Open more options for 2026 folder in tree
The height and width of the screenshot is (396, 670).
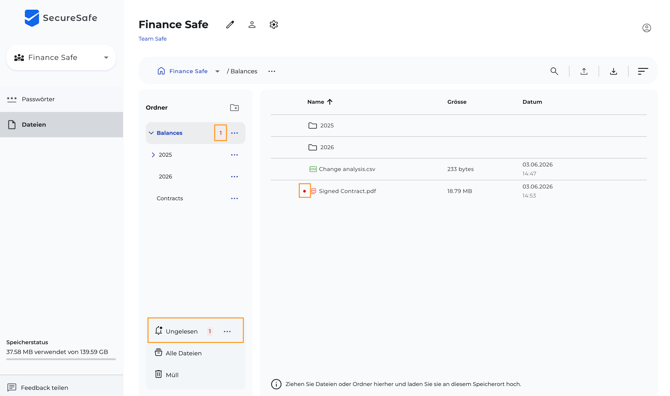click(235, 177)
